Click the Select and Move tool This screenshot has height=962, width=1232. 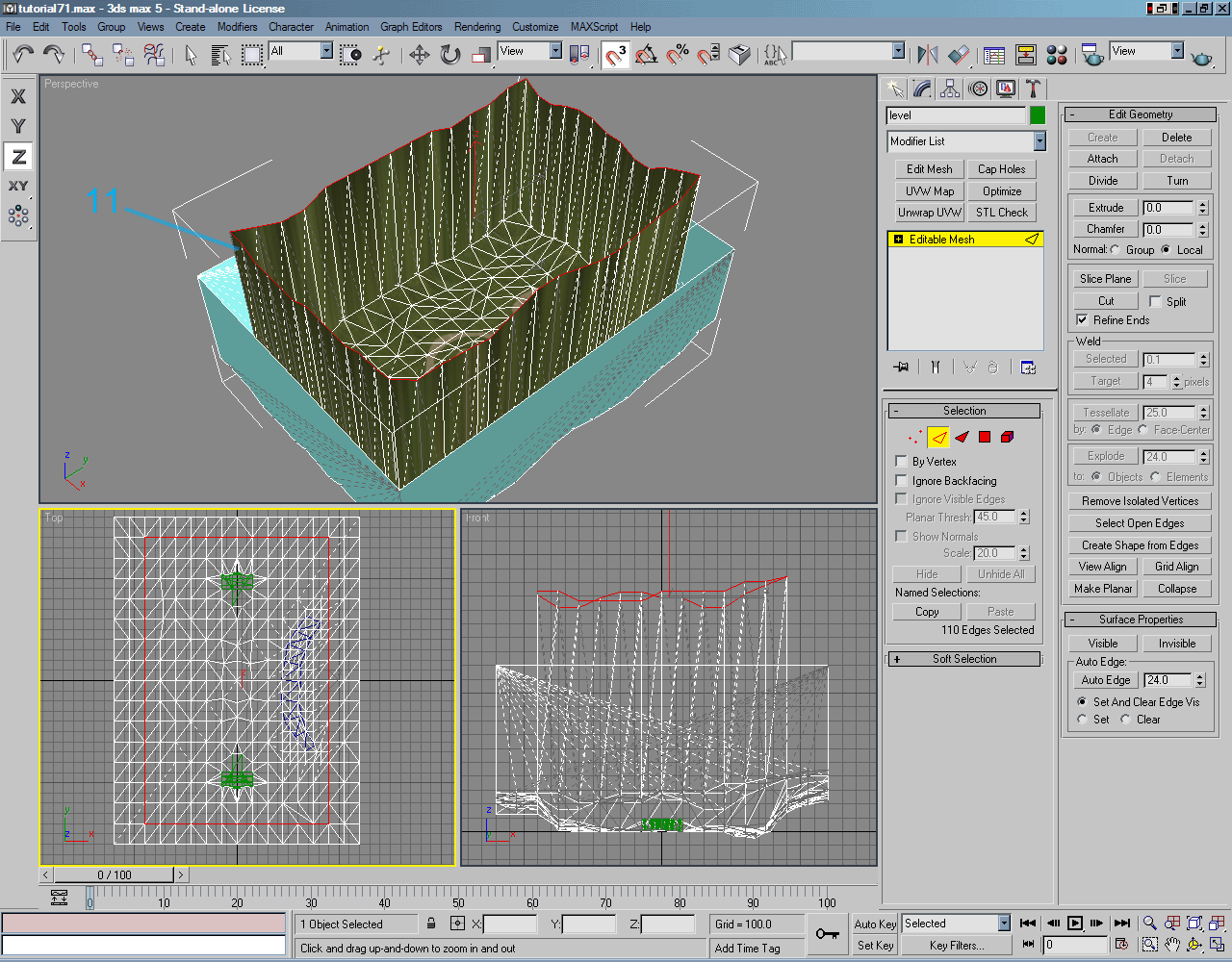tap(421, 55)
